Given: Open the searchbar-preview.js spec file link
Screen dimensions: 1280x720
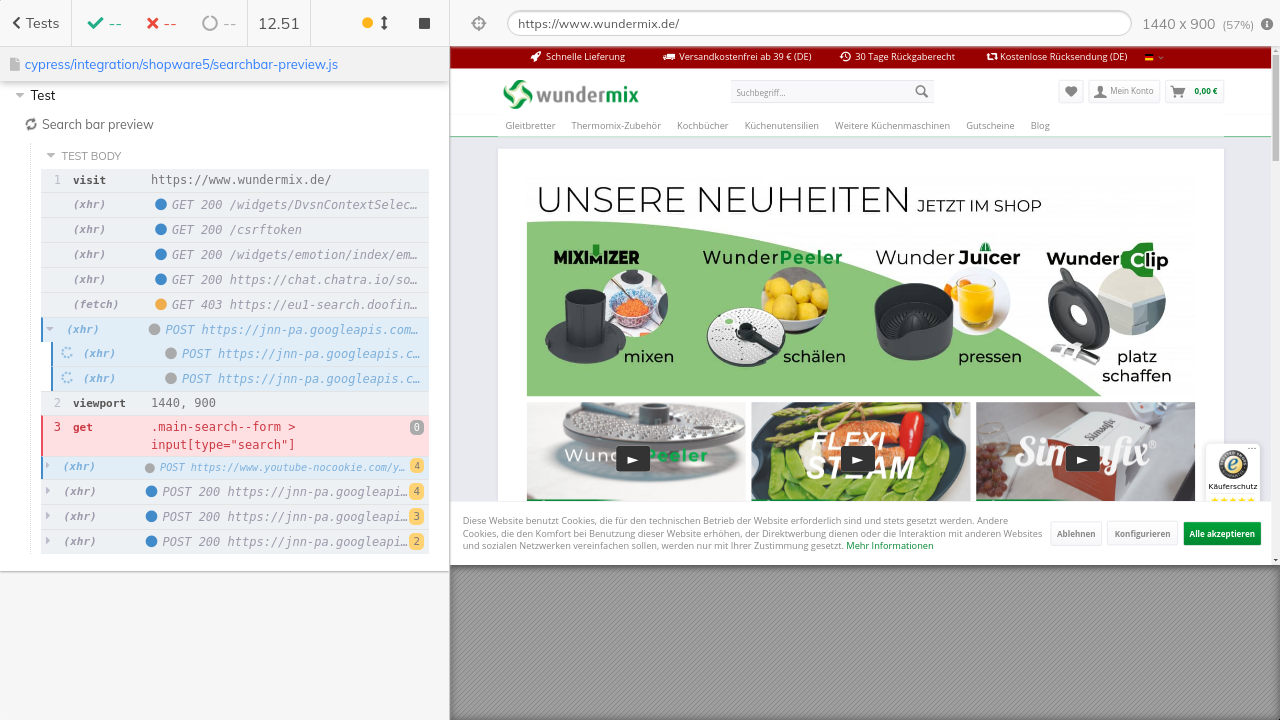Looking at the screenshot, I should click(181, 64).
